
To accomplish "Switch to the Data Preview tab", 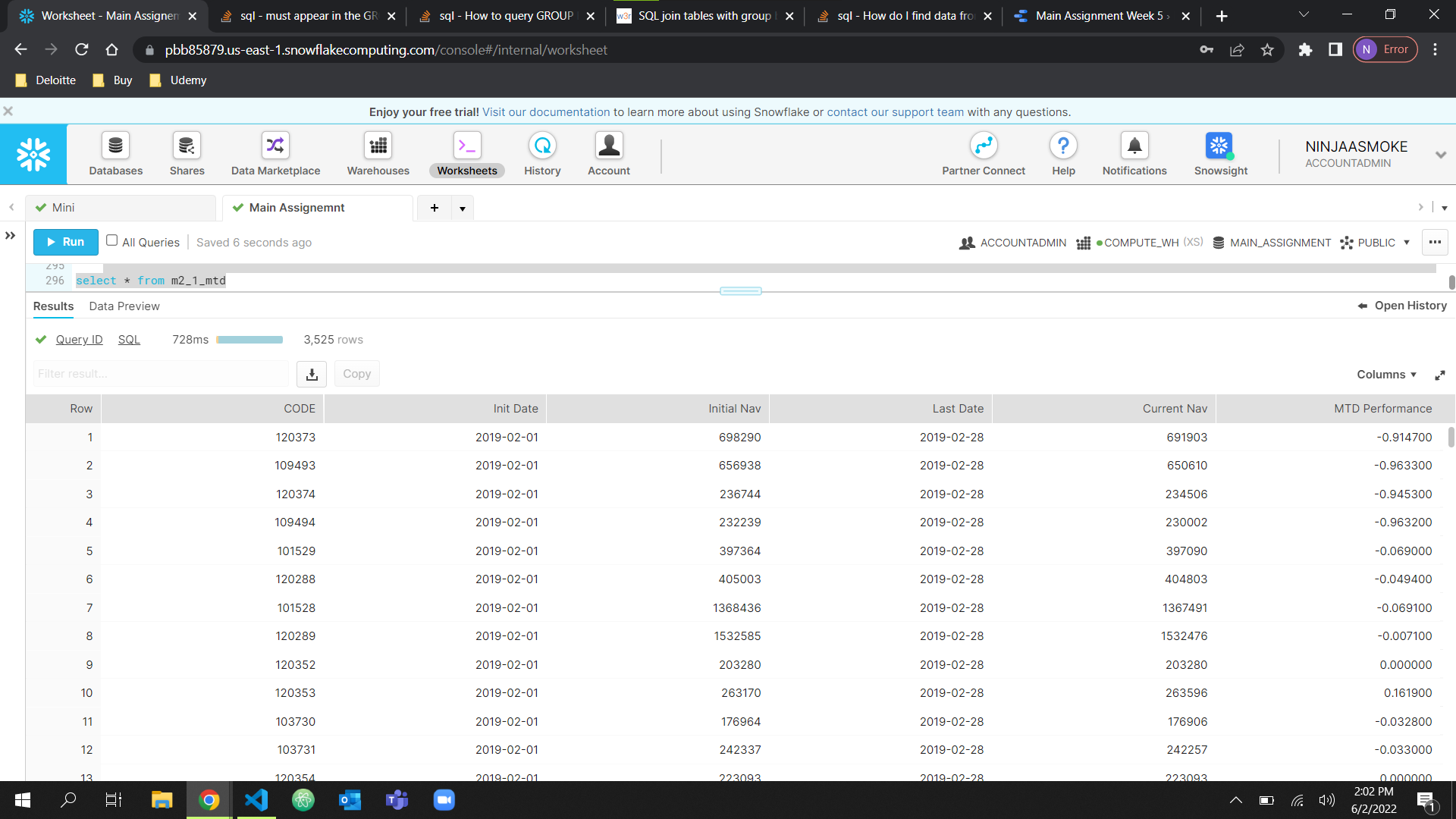I will (x=124, y=306).
